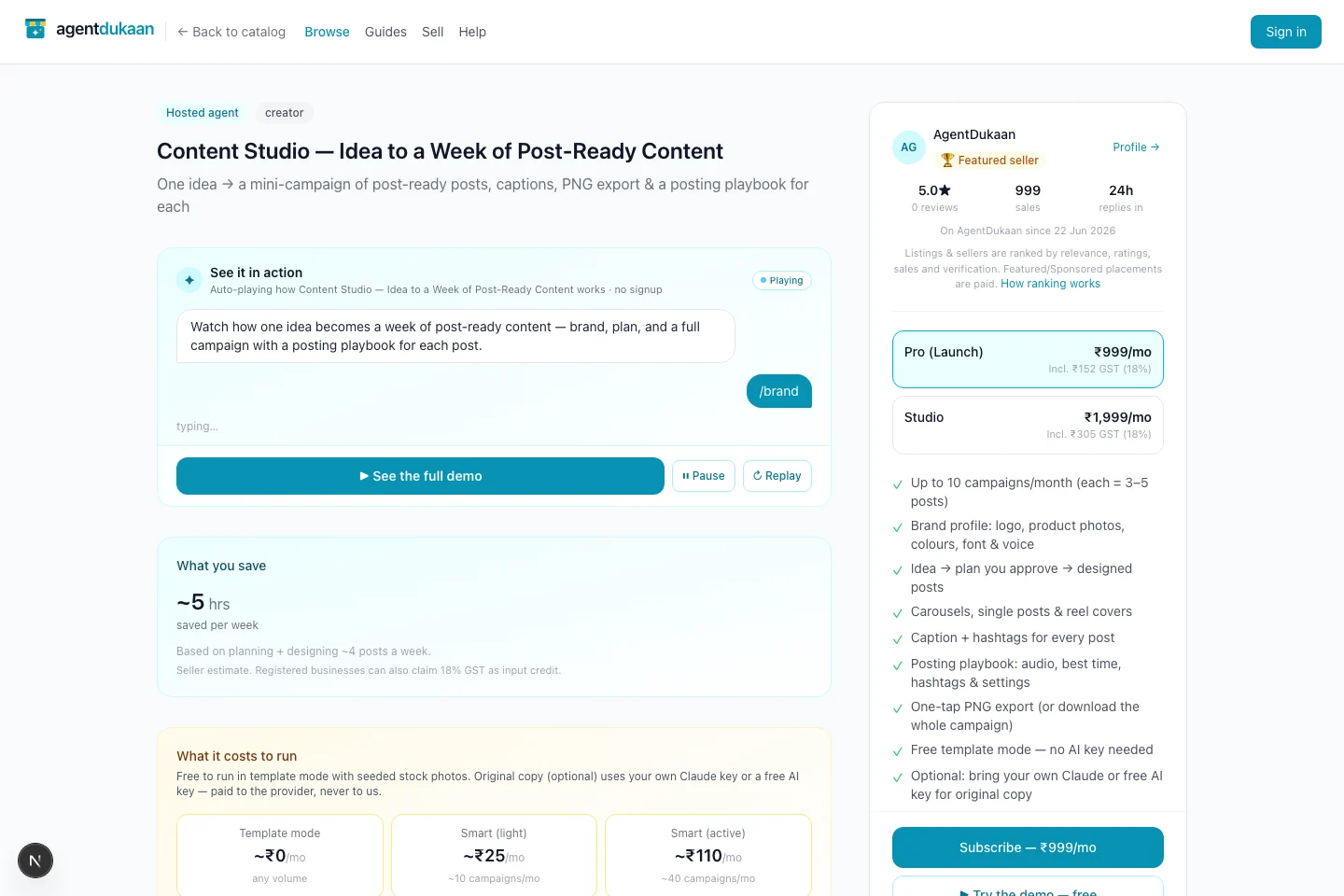The width and height of the screenshot is (1344, 896).
Task: Select the Pro (Launch) plan option
Action: 1028,359
